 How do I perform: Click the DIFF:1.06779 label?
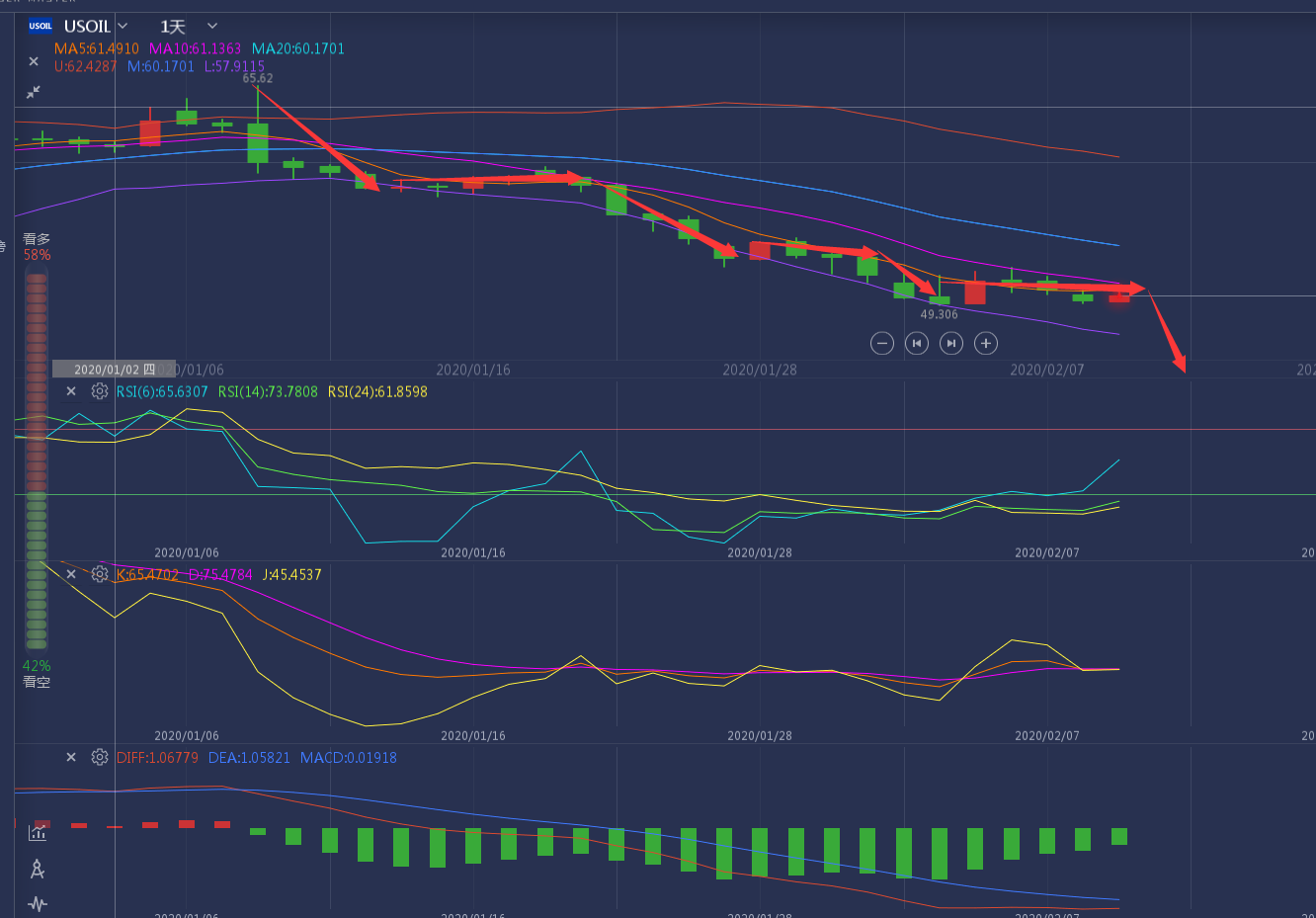(157, 758)
